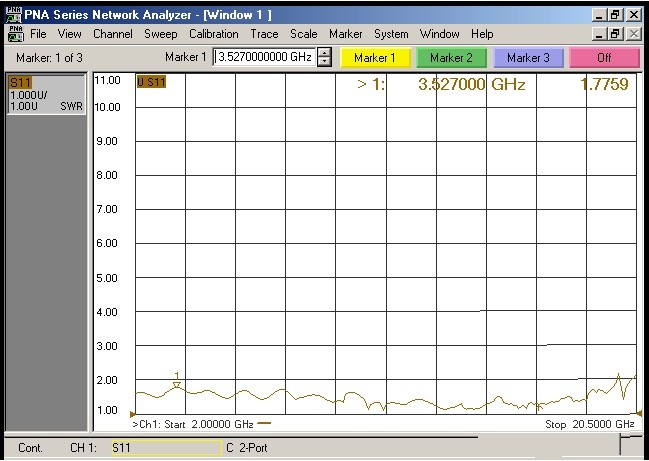The image size is (649, 461).
Task: Click the marker value 1.7759
Action: [604, 84]
